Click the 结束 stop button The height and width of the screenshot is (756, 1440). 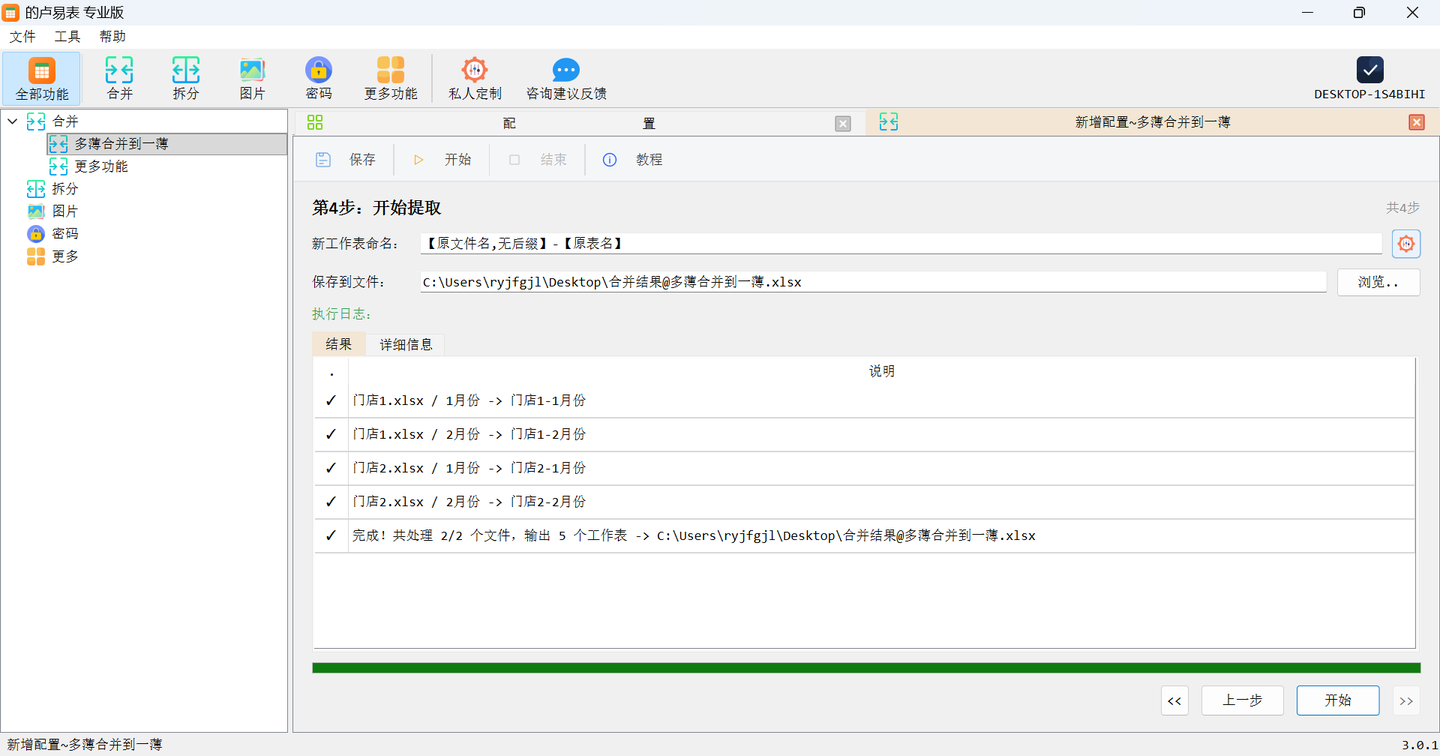pyautogui.click(x=538, y=160)
